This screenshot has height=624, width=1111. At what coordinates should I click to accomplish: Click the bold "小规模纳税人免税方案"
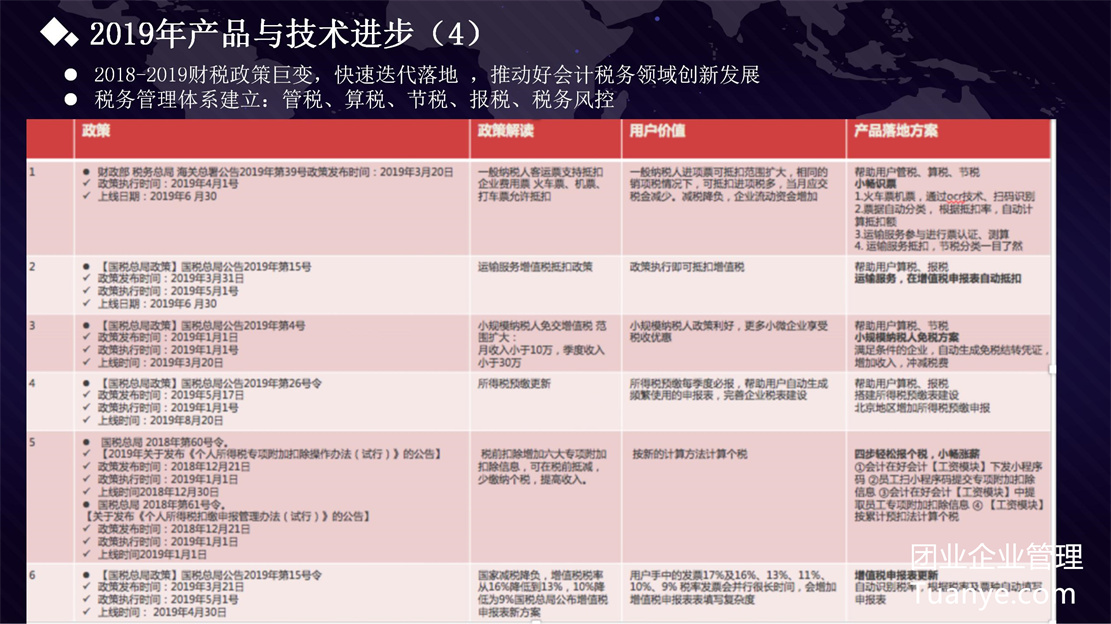coord(906,338)
